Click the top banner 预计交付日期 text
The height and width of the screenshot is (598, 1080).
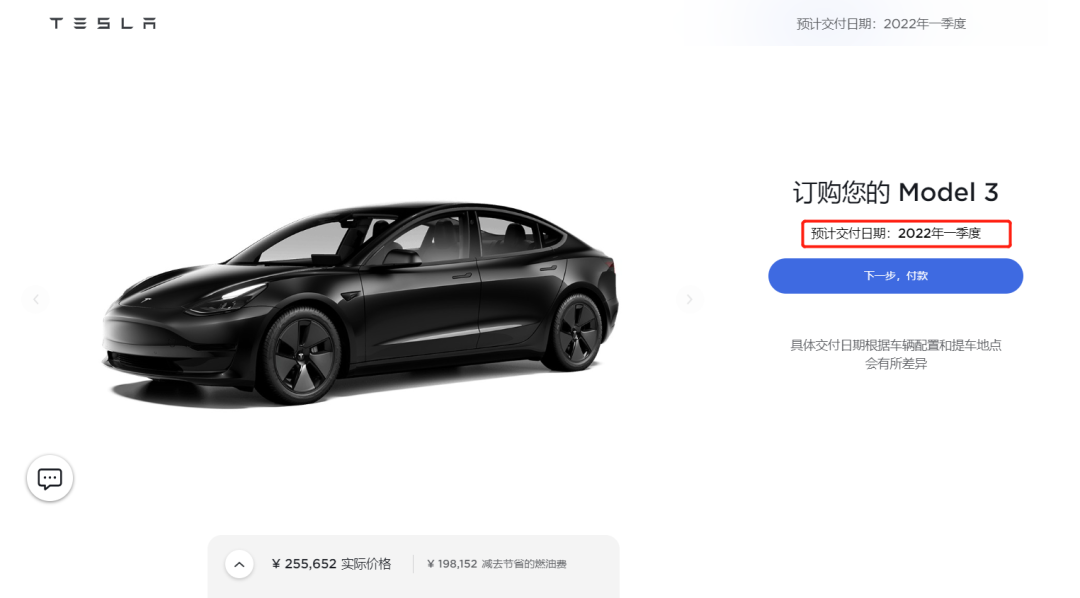pos(880,23)
